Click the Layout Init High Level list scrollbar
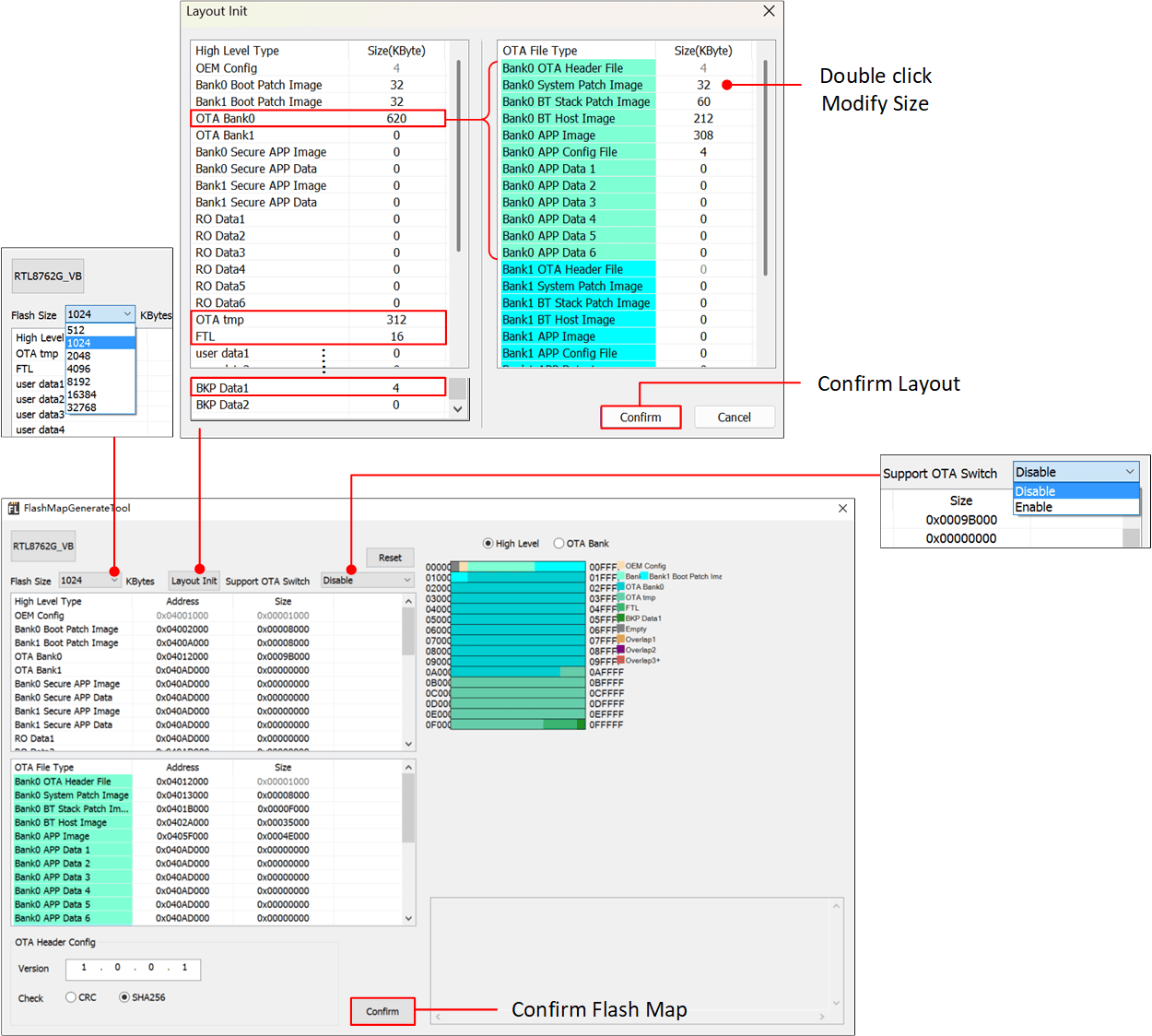Screen dimensions: 1152x1036 pos(459,157)
